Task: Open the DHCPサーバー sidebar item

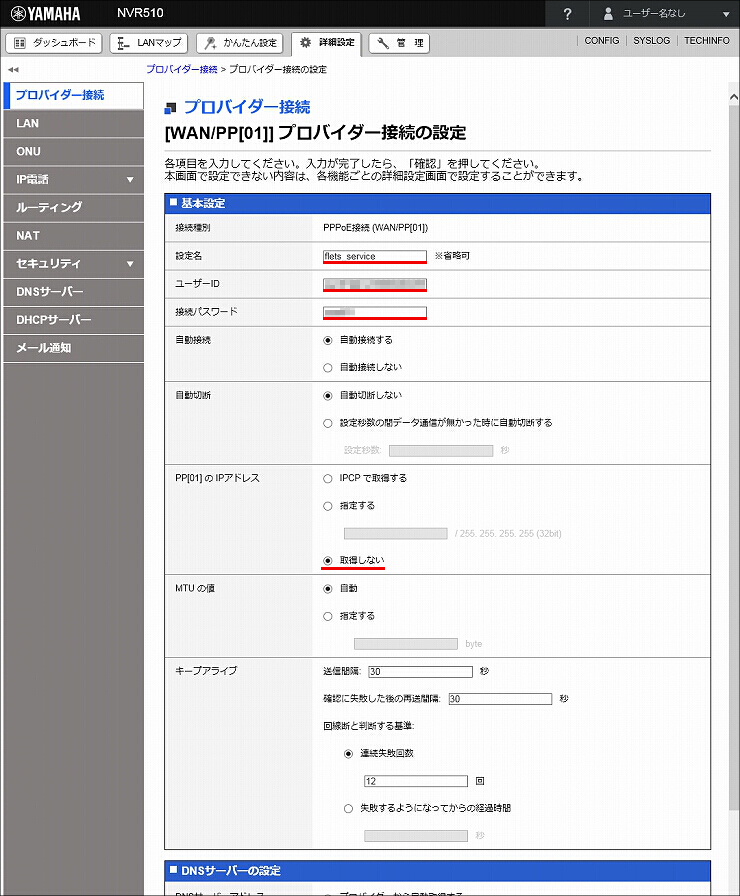Action: tap(73, 319)
